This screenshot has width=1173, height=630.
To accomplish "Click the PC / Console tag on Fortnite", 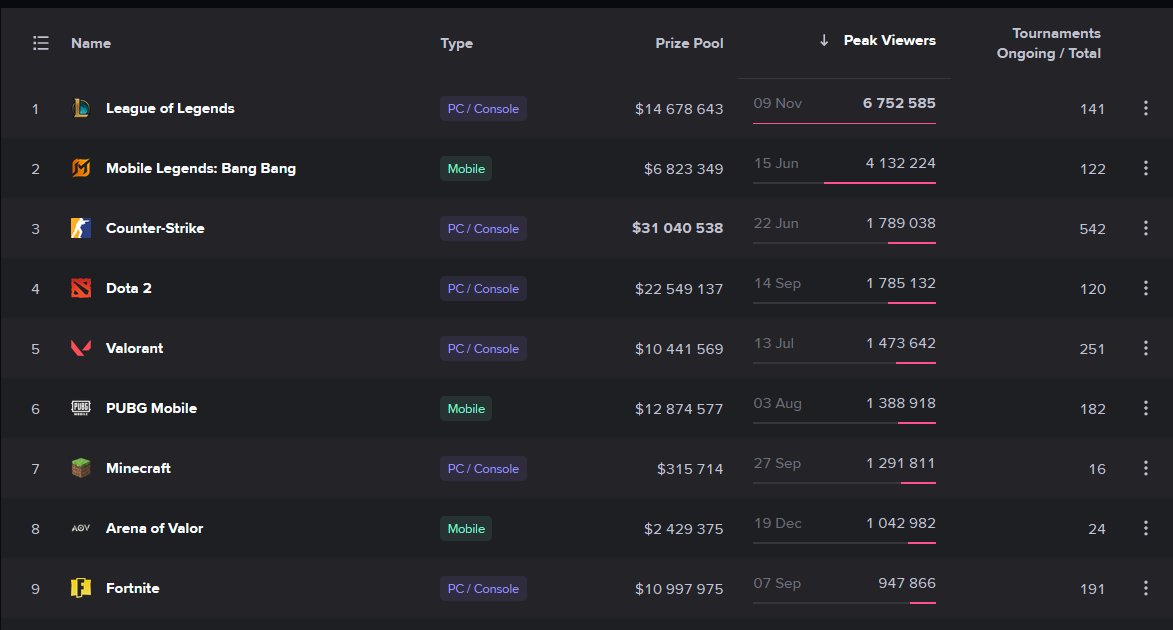I will point(483,588).
